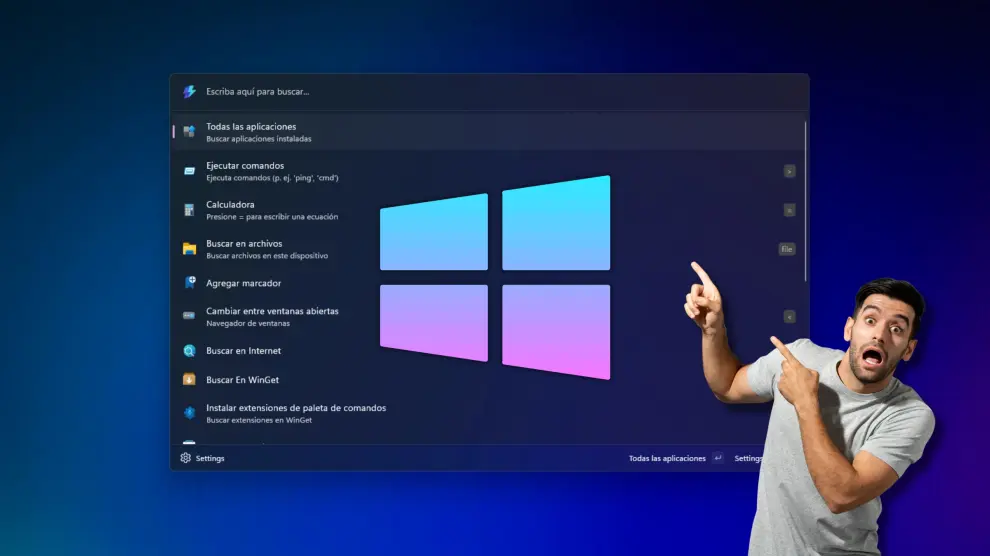Click the Ejecutar comandos terminal icon
Viewport: 990px width, 556px height.
(x=189, y=171)
